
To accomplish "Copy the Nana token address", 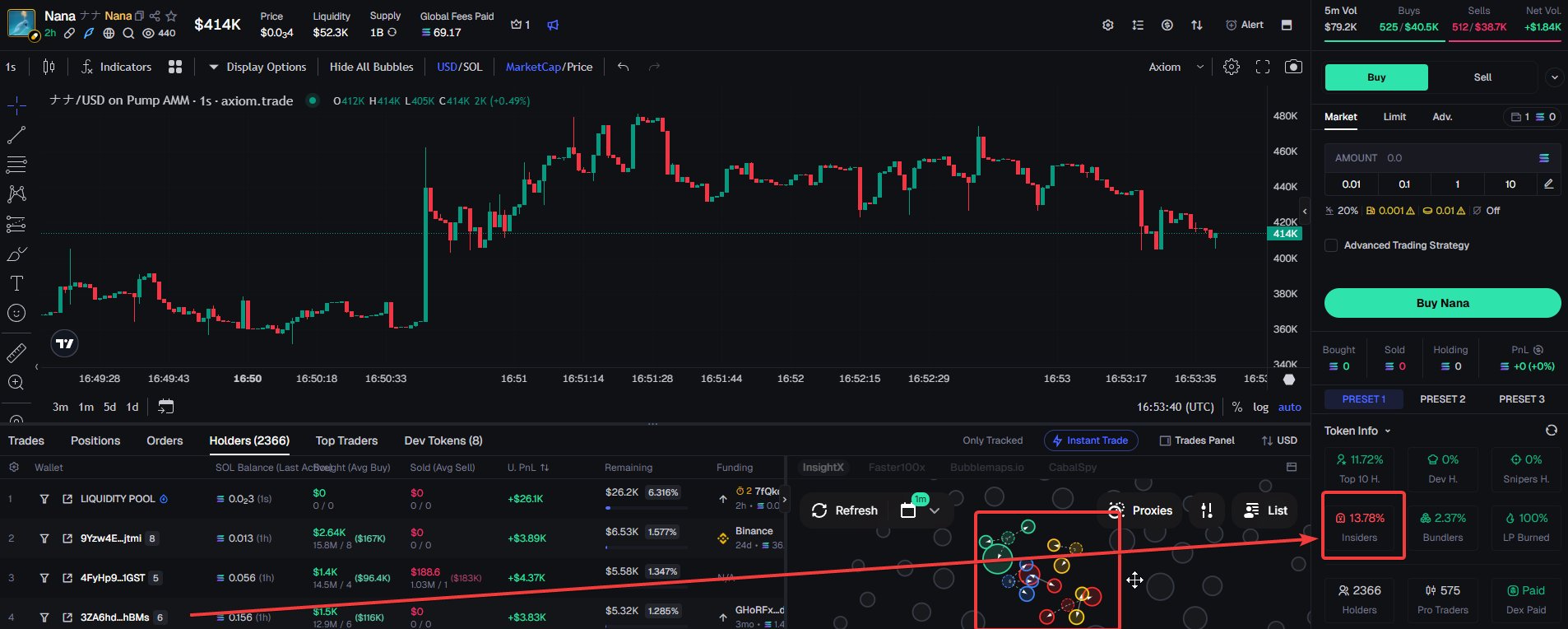I will 139,16.
